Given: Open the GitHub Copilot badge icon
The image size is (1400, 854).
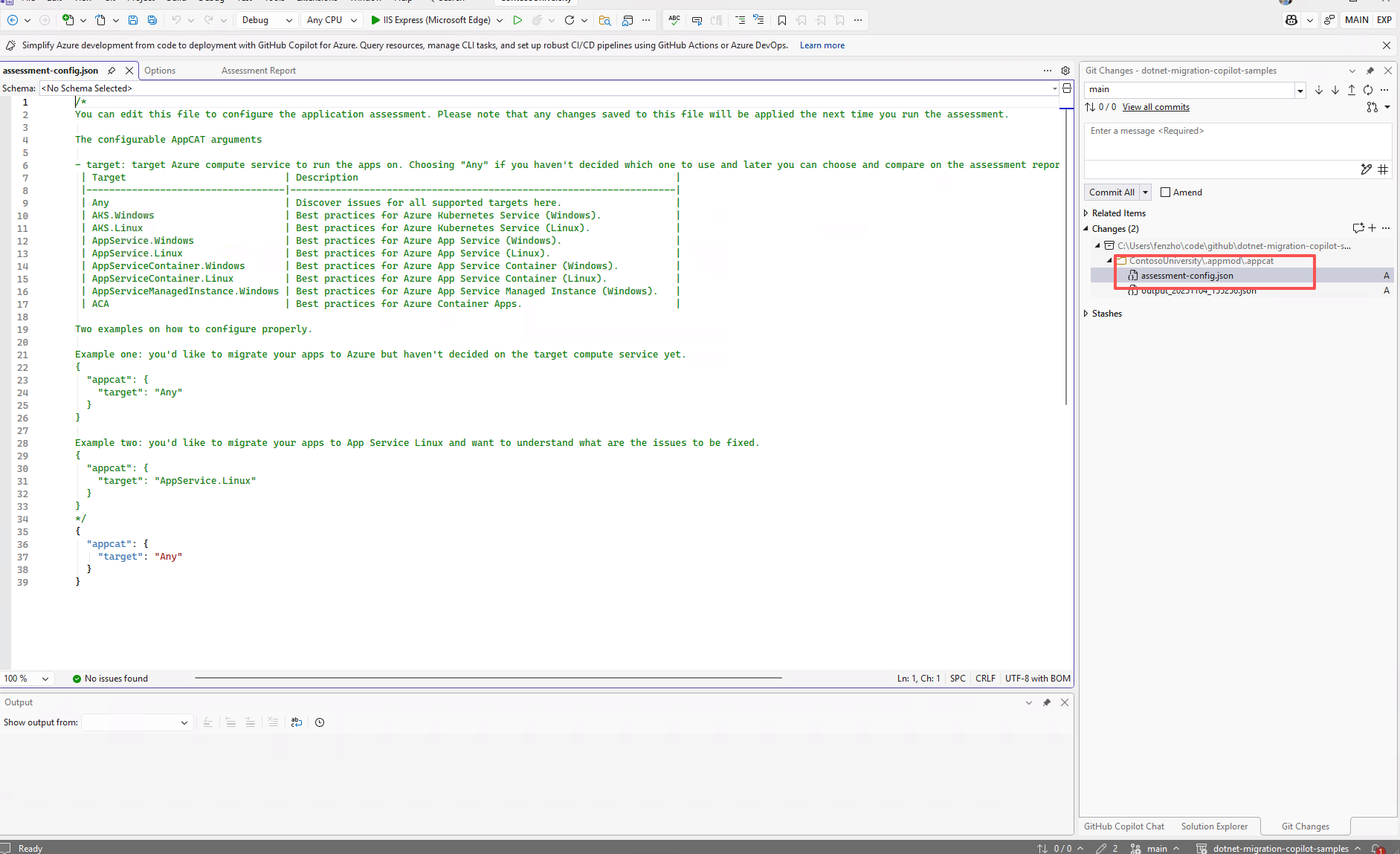Looking at the screenshot, I should pos(1291,20).
